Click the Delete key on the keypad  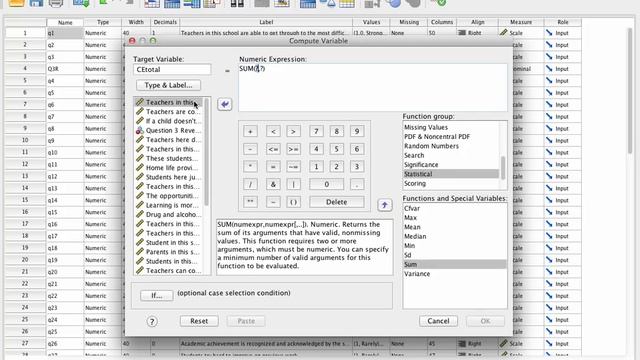[x=336, y=202]
